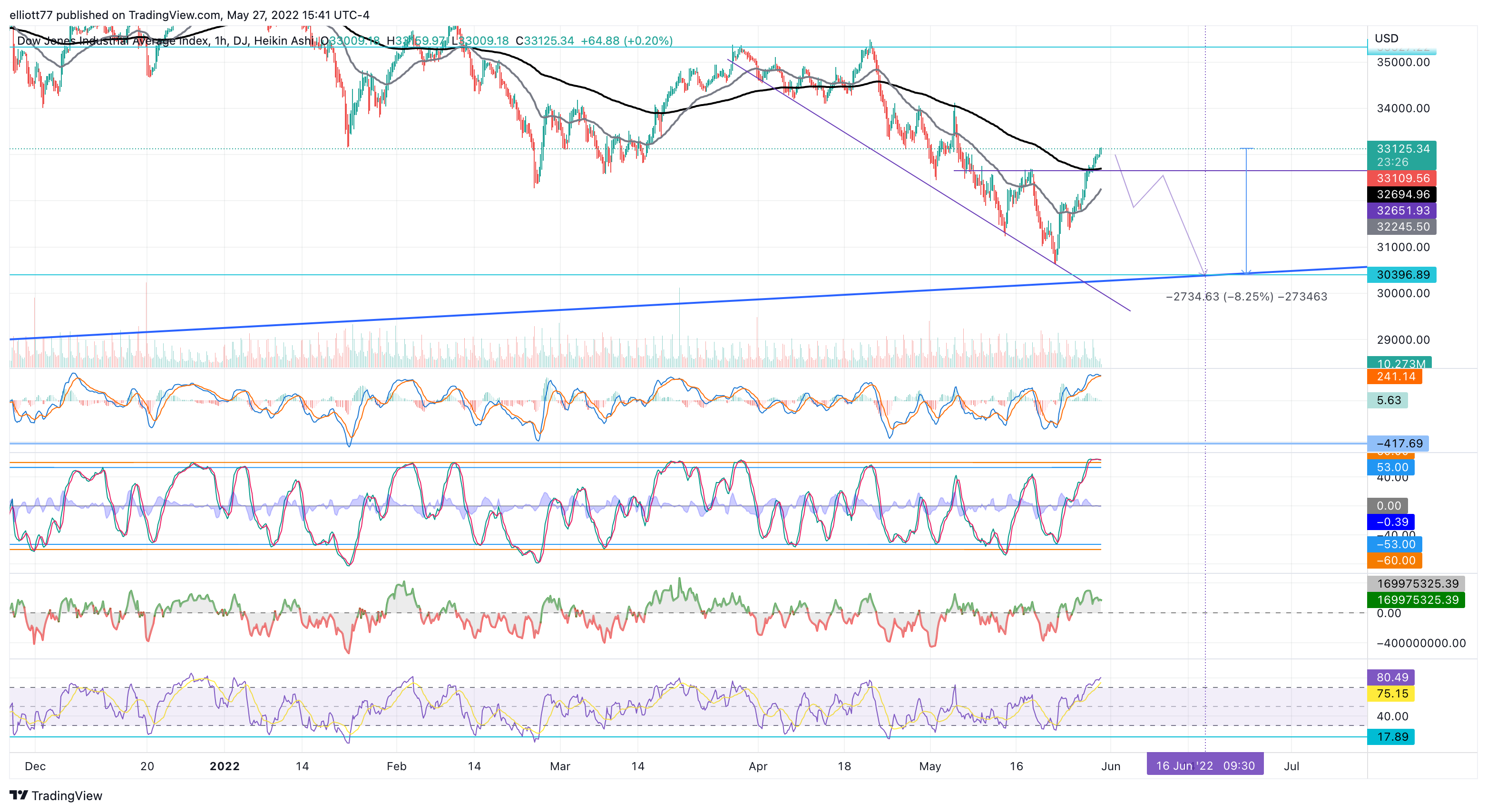Click the cyan 30396.89 support level tag
Viewport: 1487px width, 812px height.
pos(1402,275)
